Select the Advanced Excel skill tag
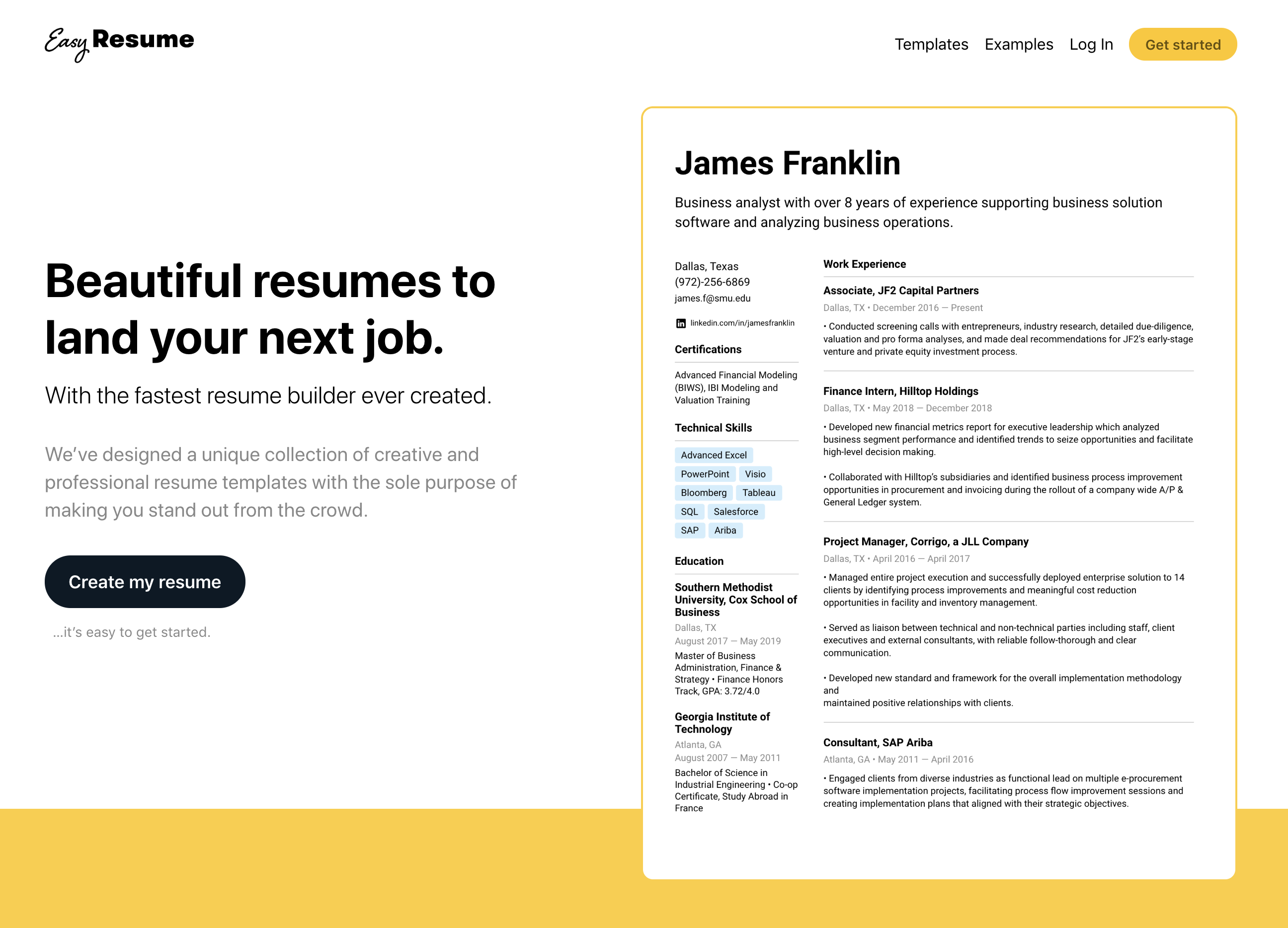Image resolution: width=1288 pixels, height=928 pixels. pyautogui.click(x=714, y=455)
